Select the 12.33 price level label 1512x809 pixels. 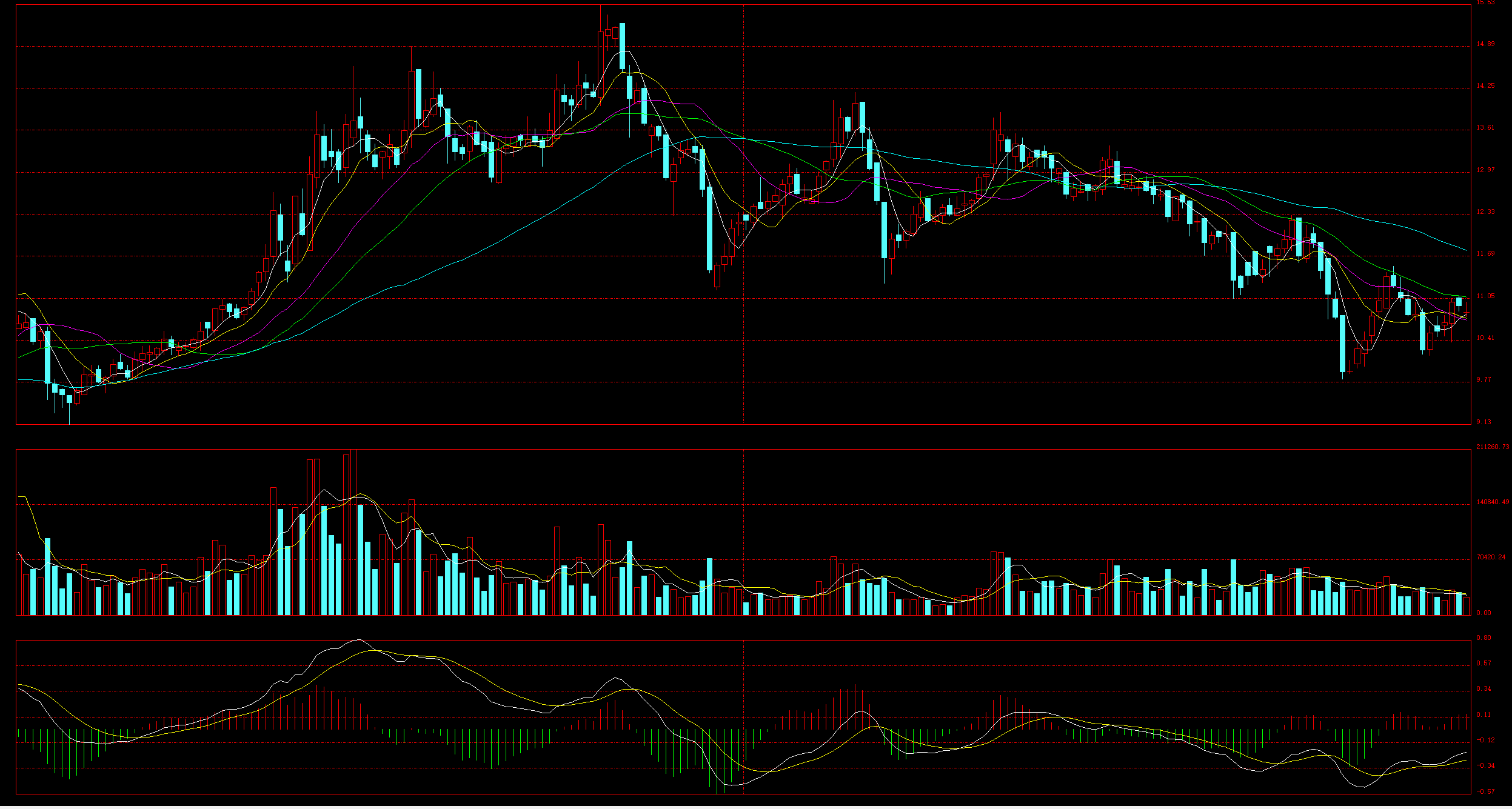coord(1485,212)
